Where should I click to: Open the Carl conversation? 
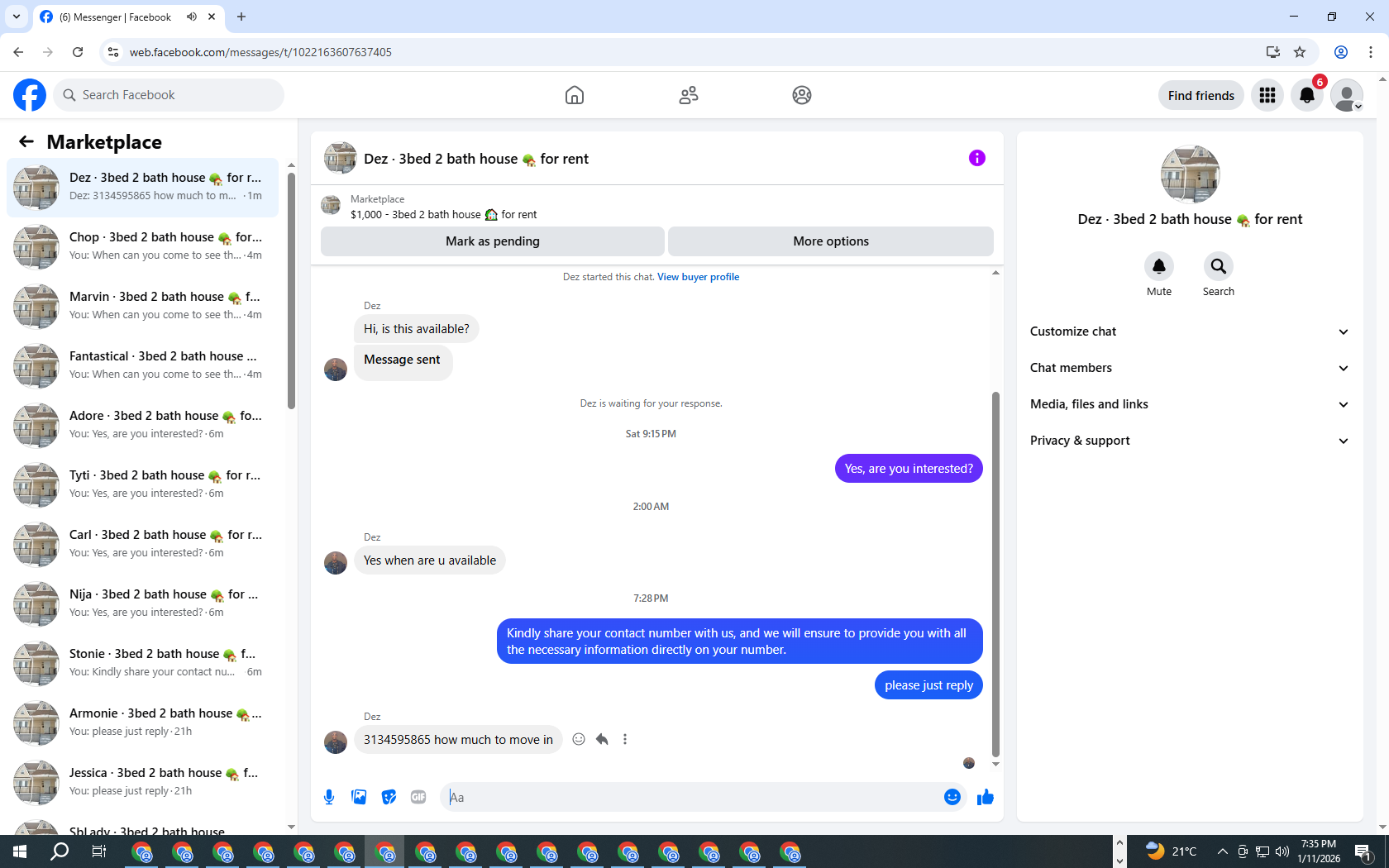point(142,544)
